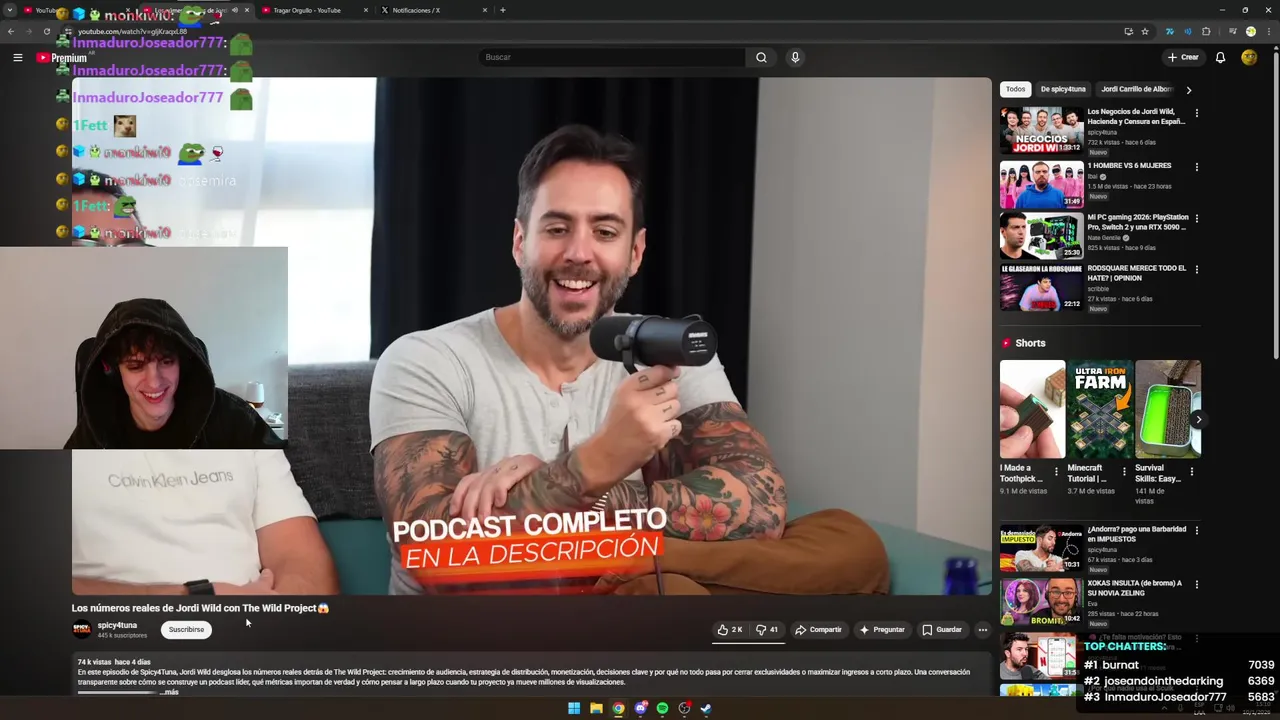
Task: Click the page vertical scrollbar
Action: (x=1275, y=203)
